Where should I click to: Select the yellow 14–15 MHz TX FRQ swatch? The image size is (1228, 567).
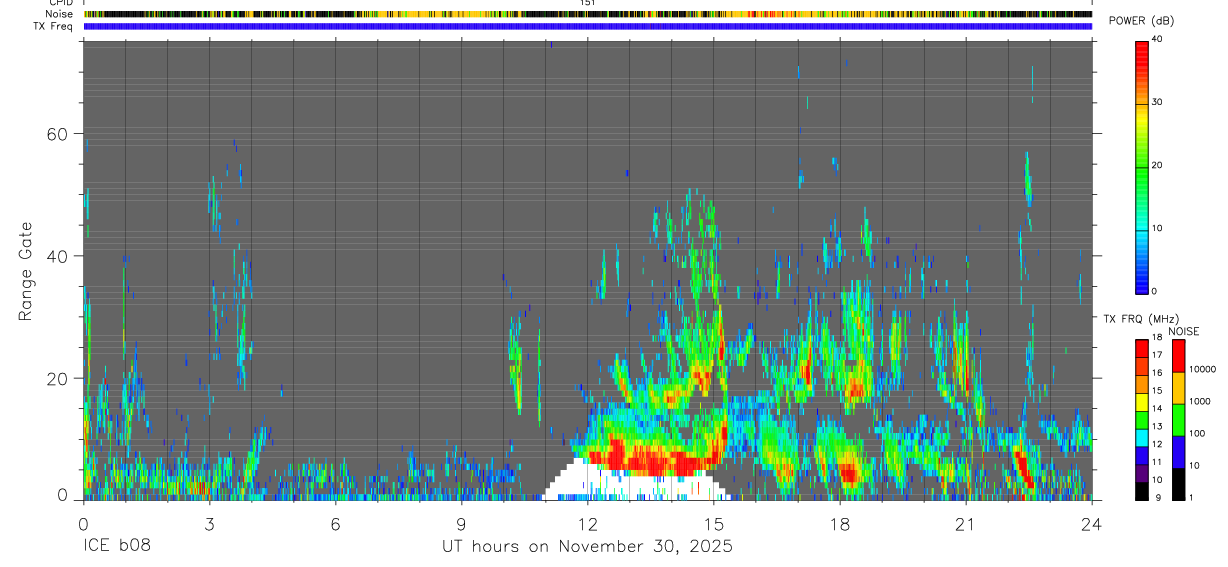point(1142,401)
